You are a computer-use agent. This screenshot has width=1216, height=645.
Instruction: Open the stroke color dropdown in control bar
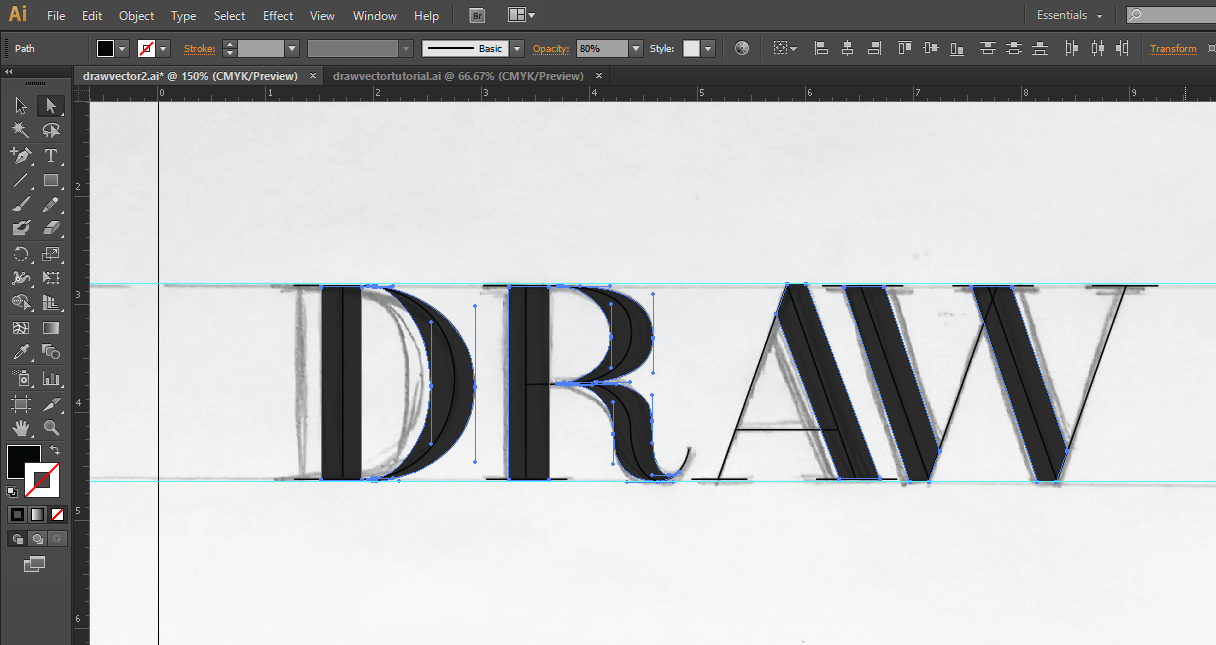[x=164, y=48]
